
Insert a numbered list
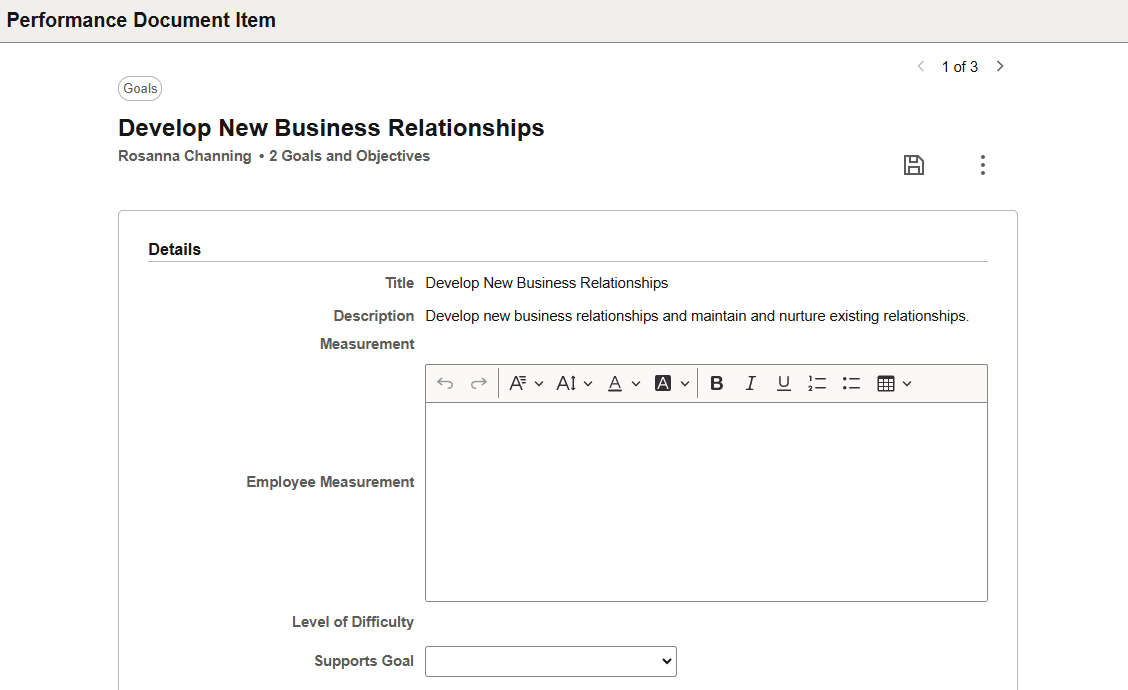(817, 383)
